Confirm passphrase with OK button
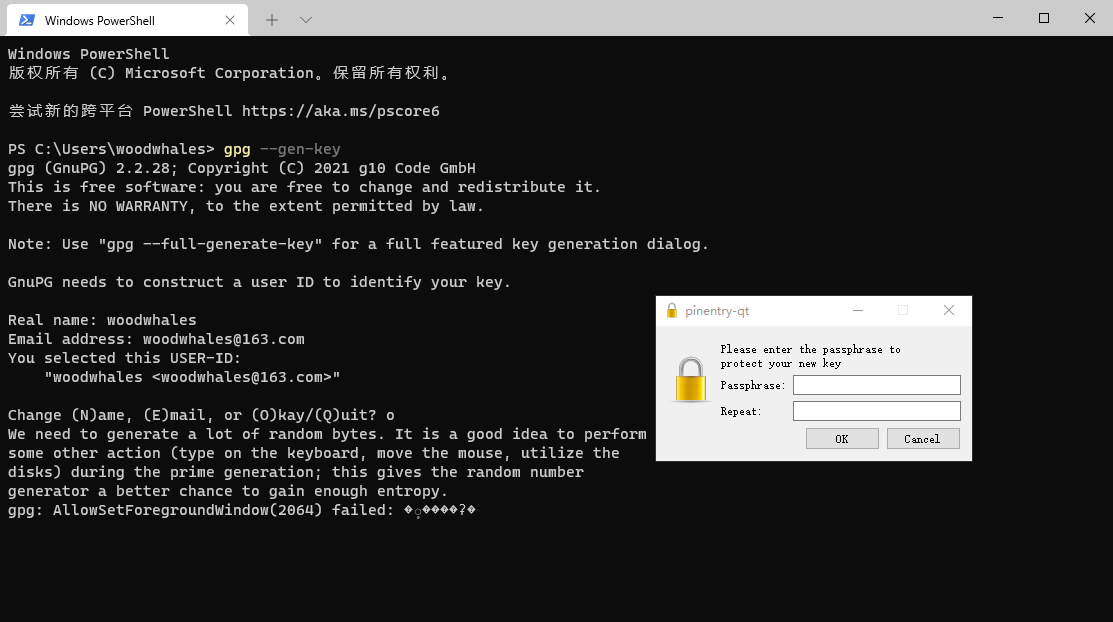 [842, 439]
